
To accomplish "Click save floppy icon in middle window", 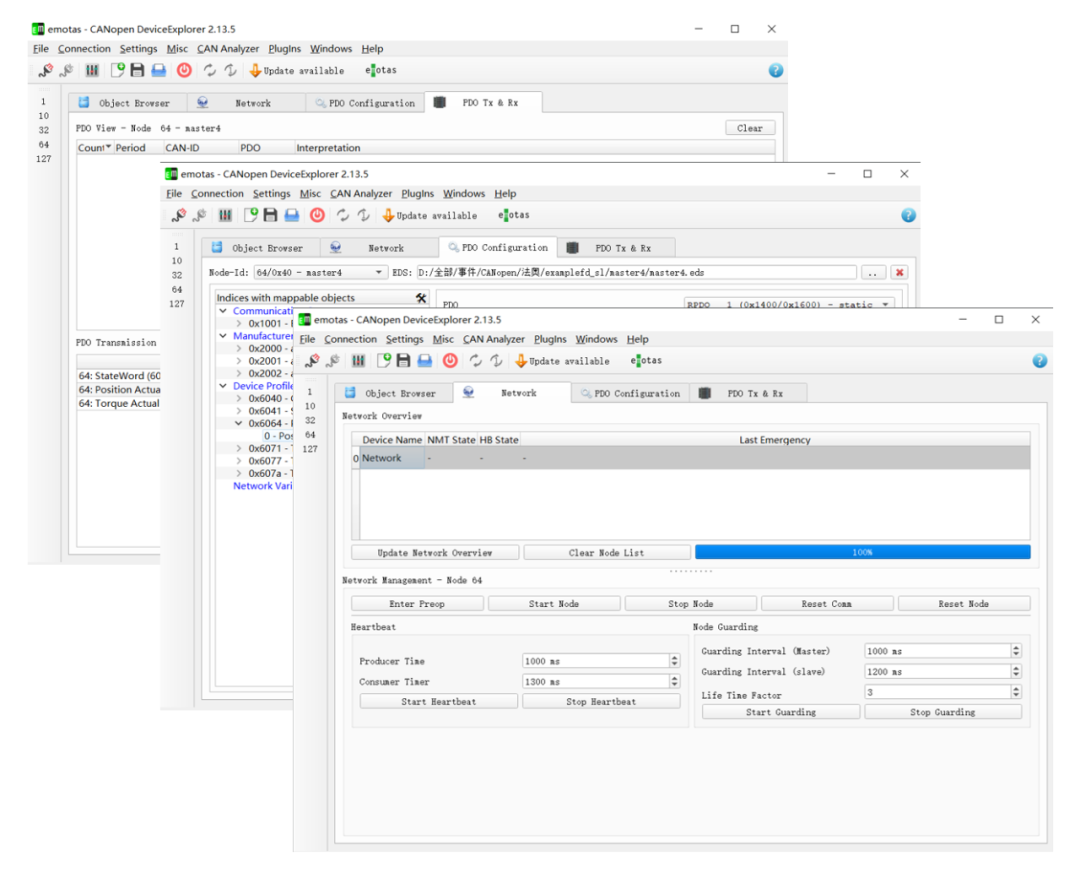I will 271,215.
